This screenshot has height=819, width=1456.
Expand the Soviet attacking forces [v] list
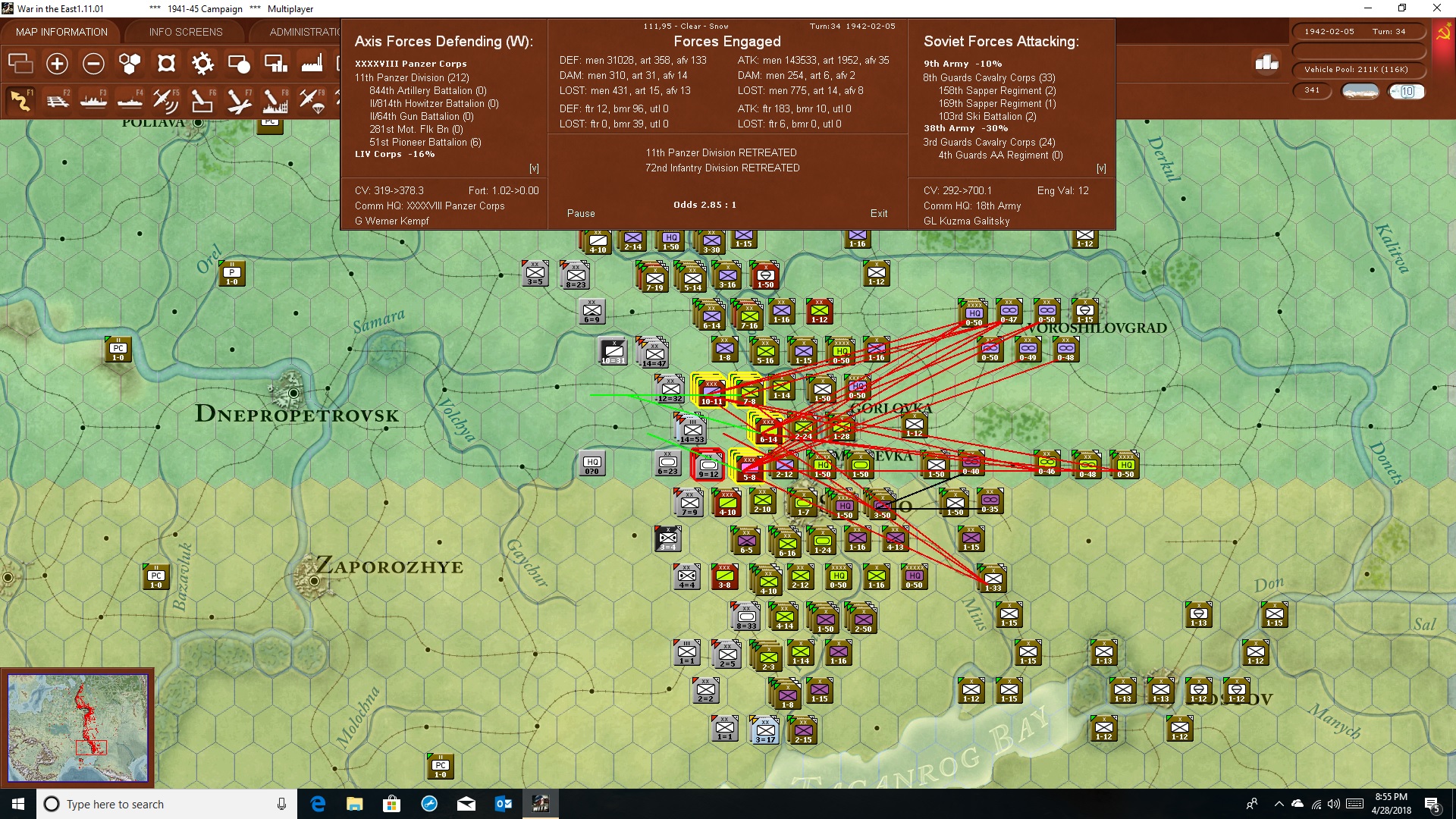click(1101, 168)
